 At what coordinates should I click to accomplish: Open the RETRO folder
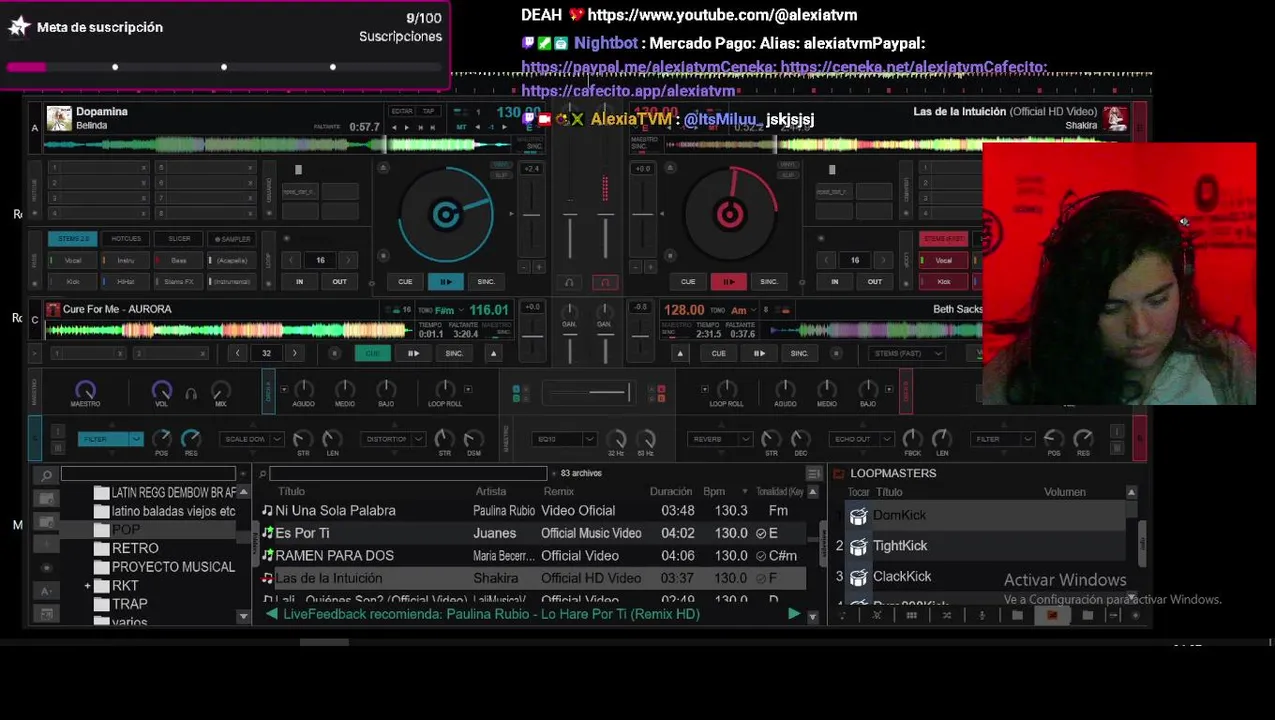tap(135, 548)
